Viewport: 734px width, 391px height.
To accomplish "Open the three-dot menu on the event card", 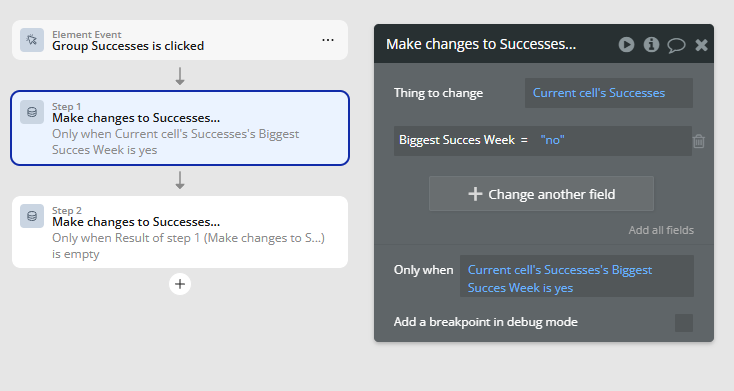I will [328, 40].
